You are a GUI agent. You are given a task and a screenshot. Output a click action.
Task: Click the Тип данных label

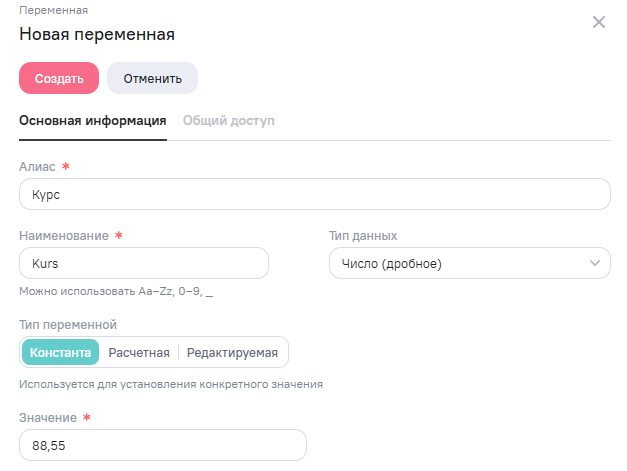[363, 235]
